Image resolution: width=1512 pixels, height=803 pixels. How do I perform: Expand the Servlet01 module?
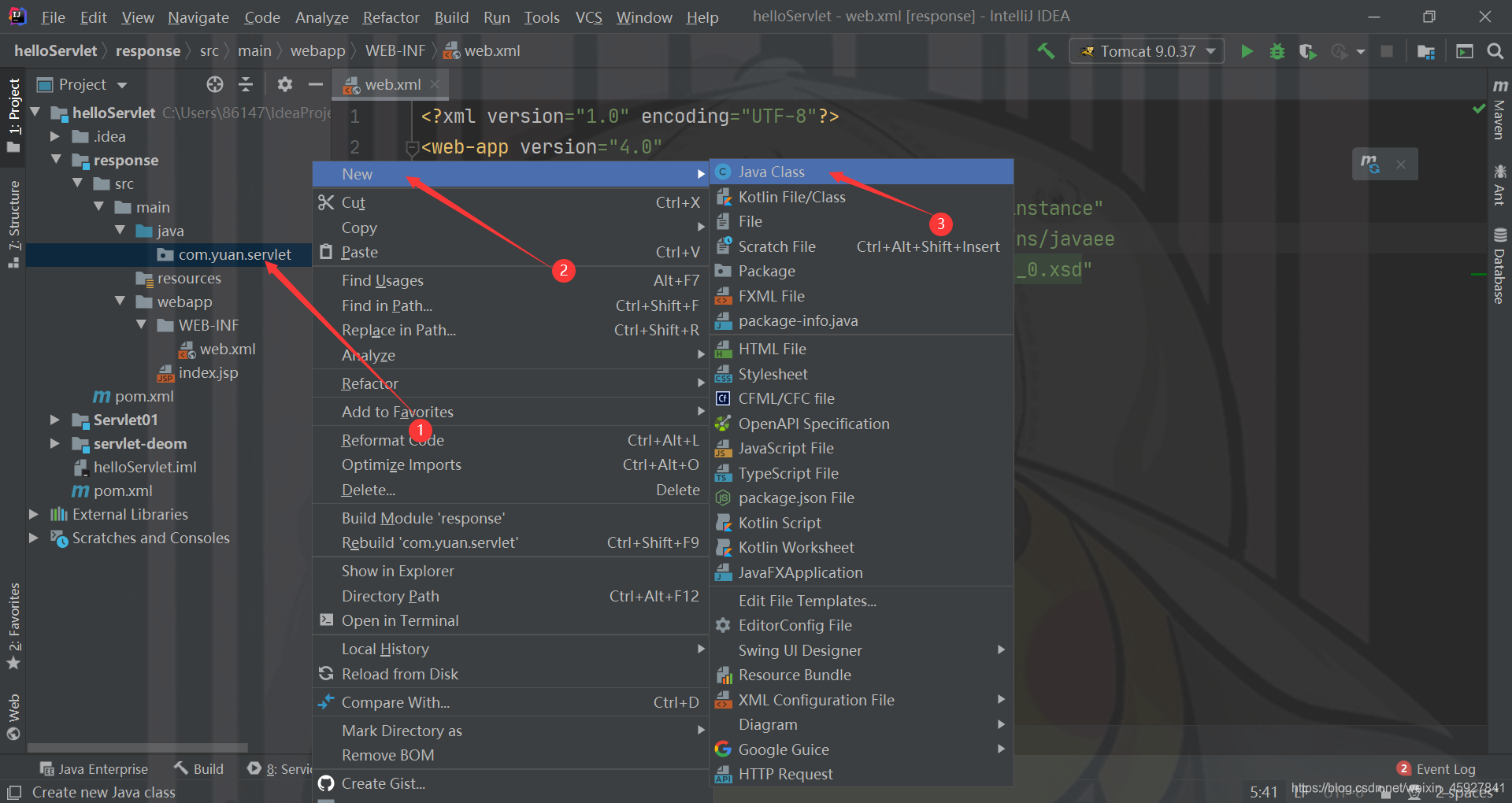click(x=54, y=420)
